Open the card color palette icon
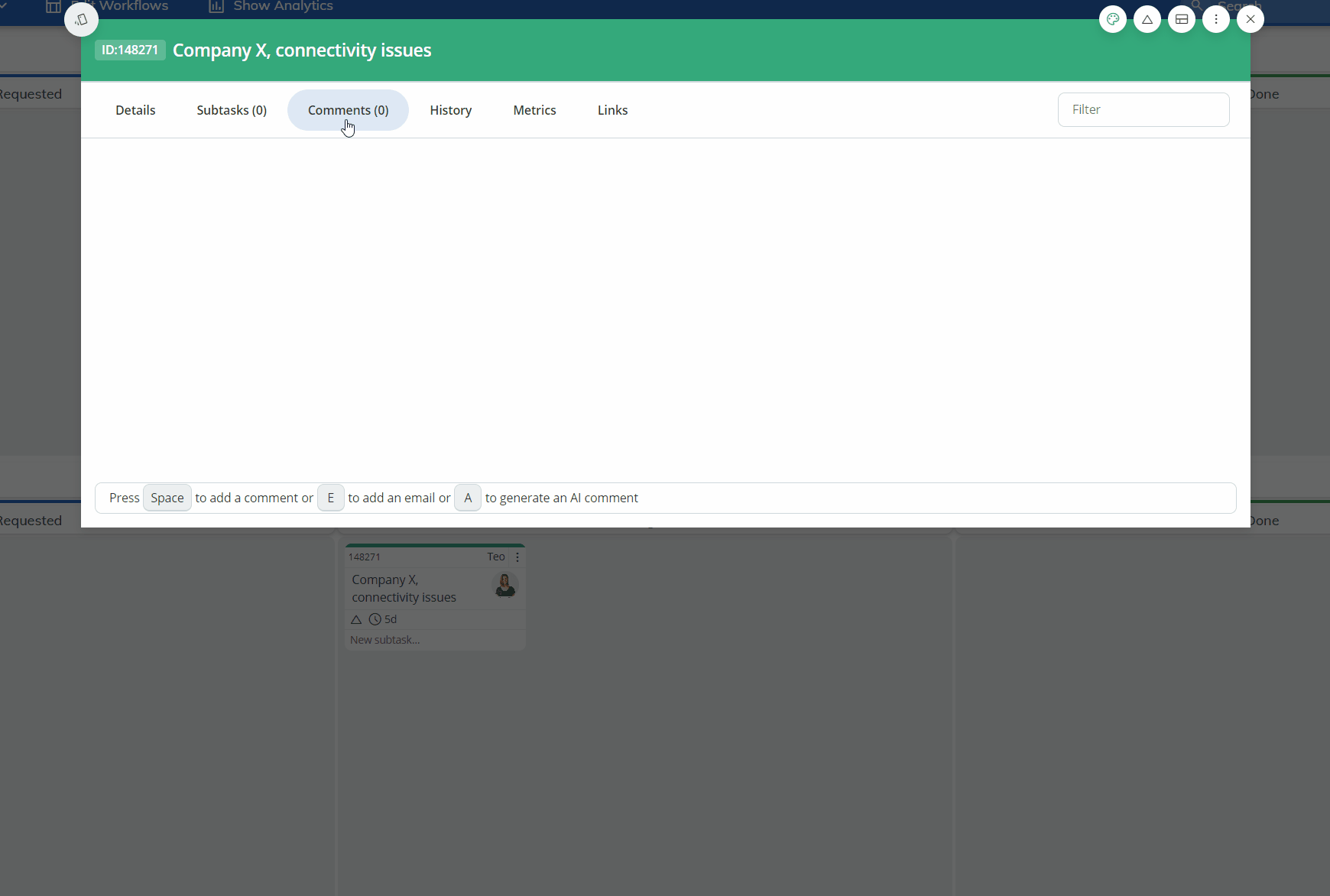The height and width of the screenshot is (896, 1330). tap(1112, 19)
